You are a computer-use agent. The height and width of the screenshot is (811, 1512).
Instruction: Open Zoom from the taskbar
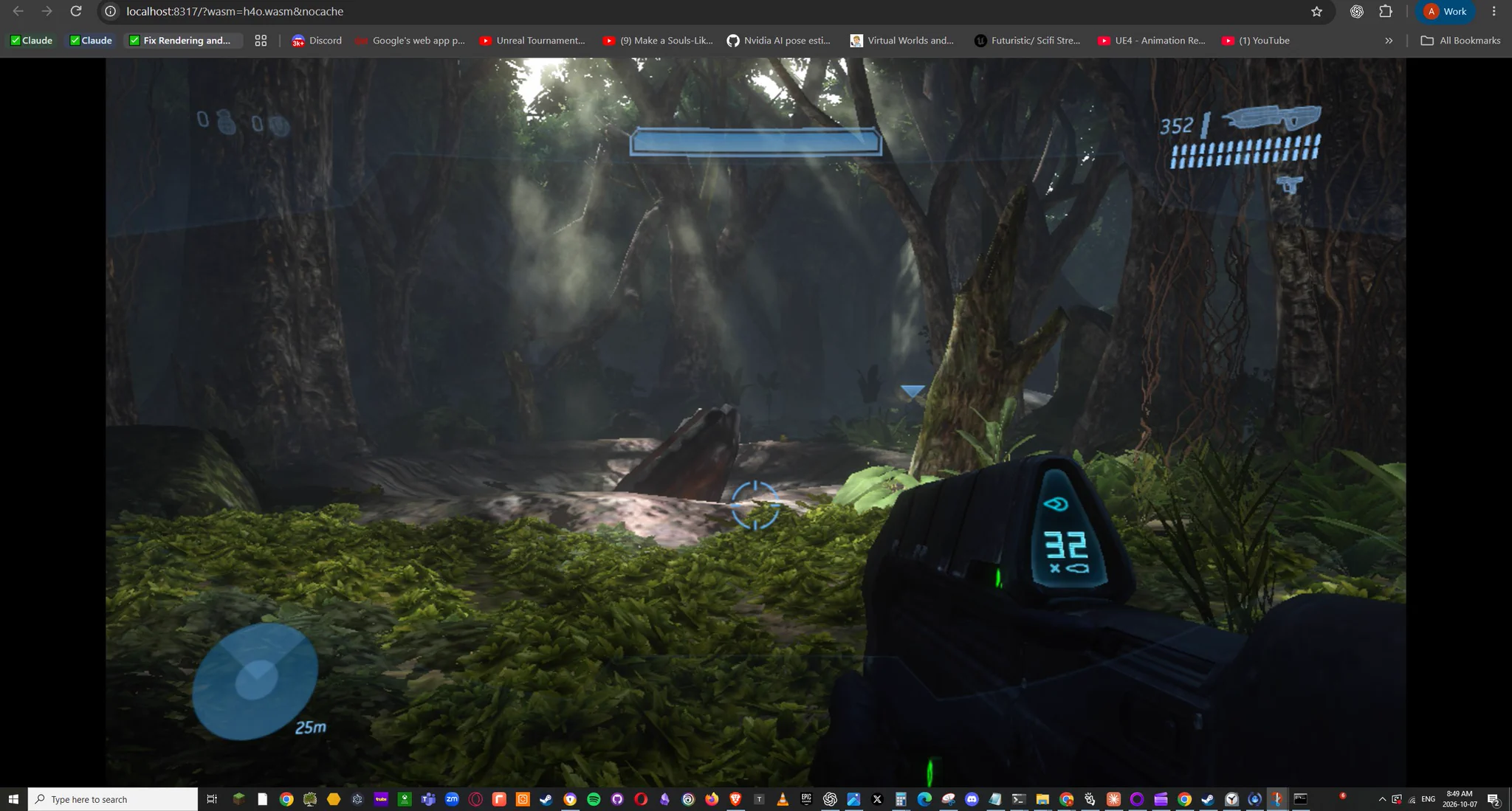[452, 799]
